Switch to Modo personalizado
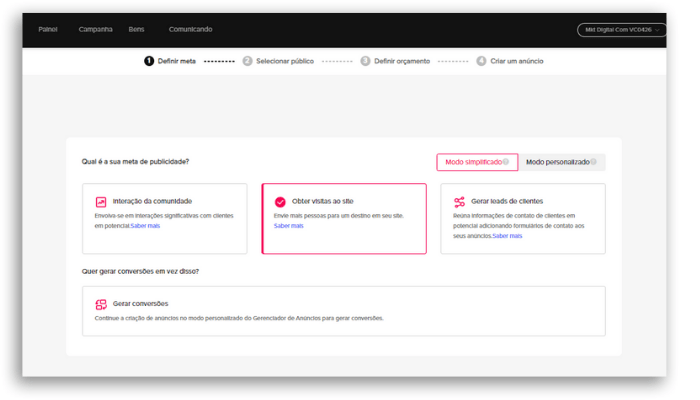700x400 pixels. (x=562, y=162)
